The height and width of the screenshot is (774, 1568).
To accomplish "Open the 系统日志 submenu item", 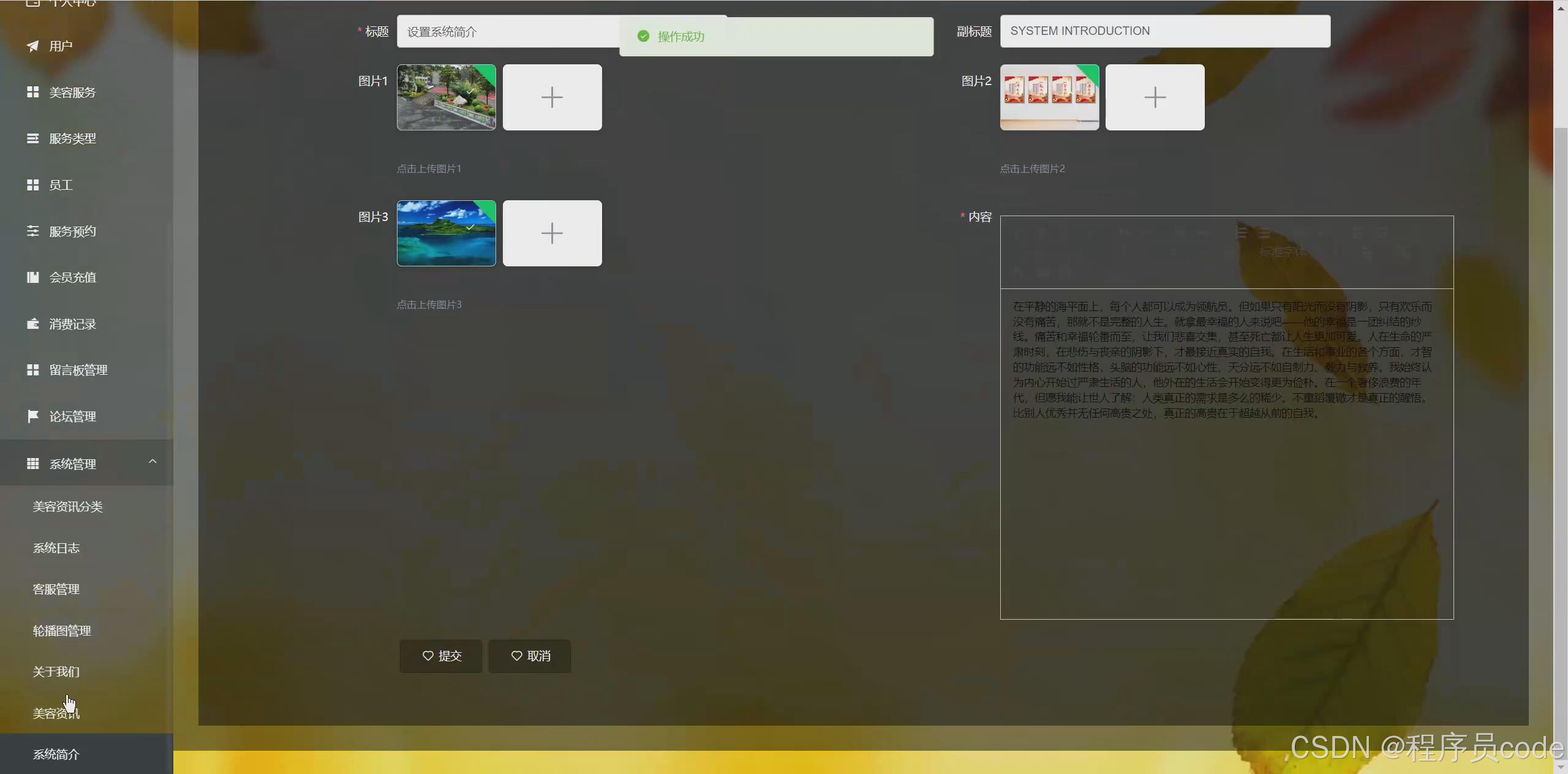I will 56,547.
